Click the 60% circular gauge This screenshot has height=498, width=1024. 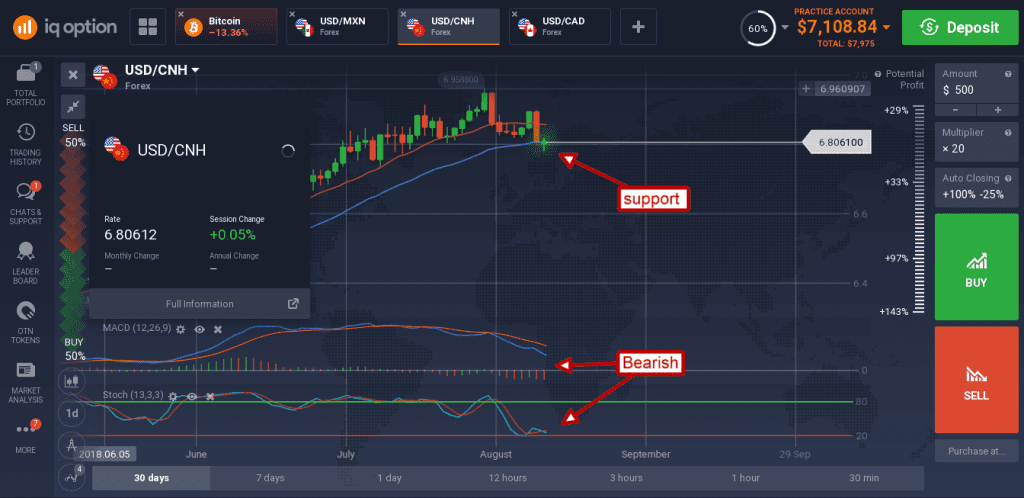coord(758,28)
